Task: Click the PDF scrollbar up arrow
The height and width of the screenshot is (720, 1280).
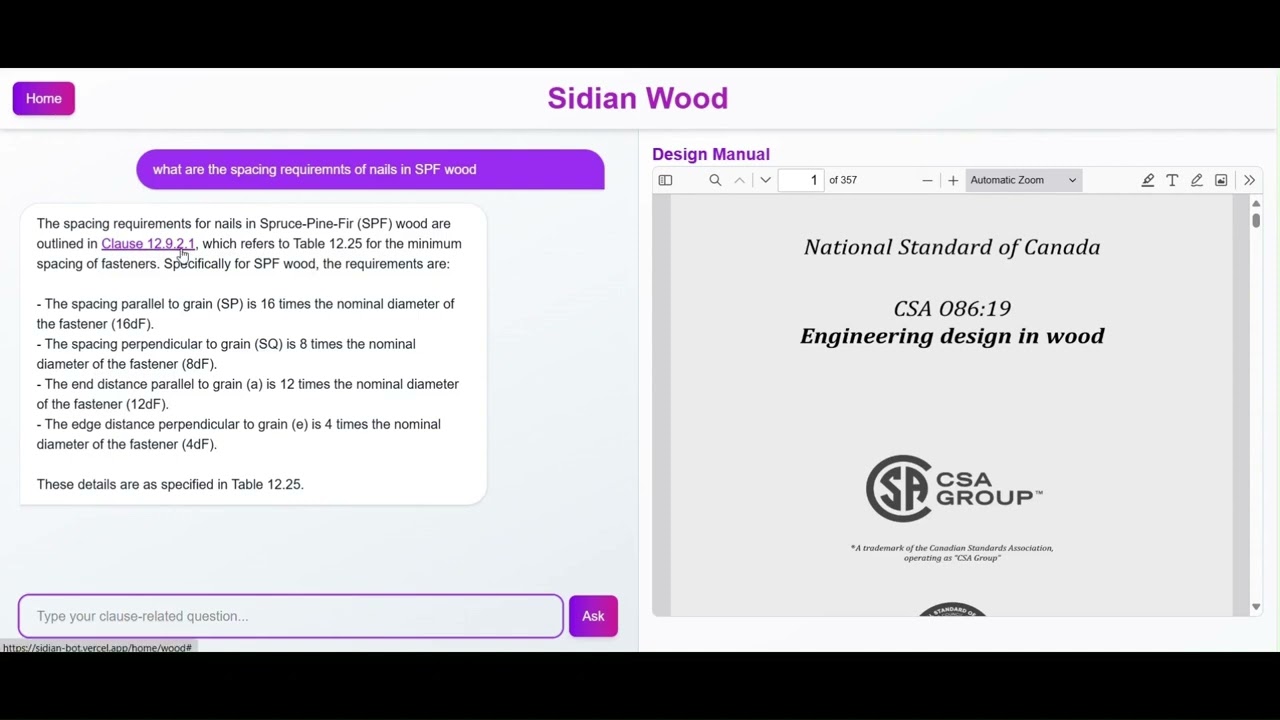Action: (x=1256, y=203)
